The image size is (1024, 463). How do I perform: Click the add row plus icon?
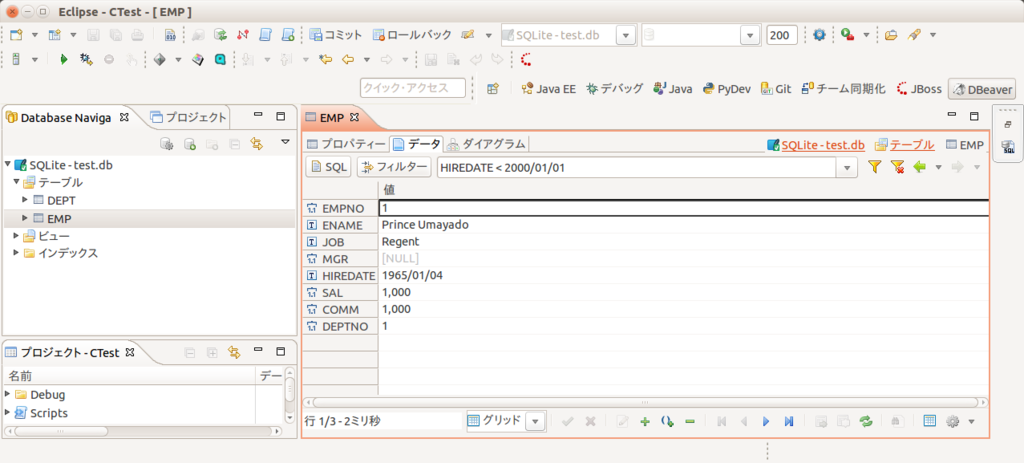(645, 421)
